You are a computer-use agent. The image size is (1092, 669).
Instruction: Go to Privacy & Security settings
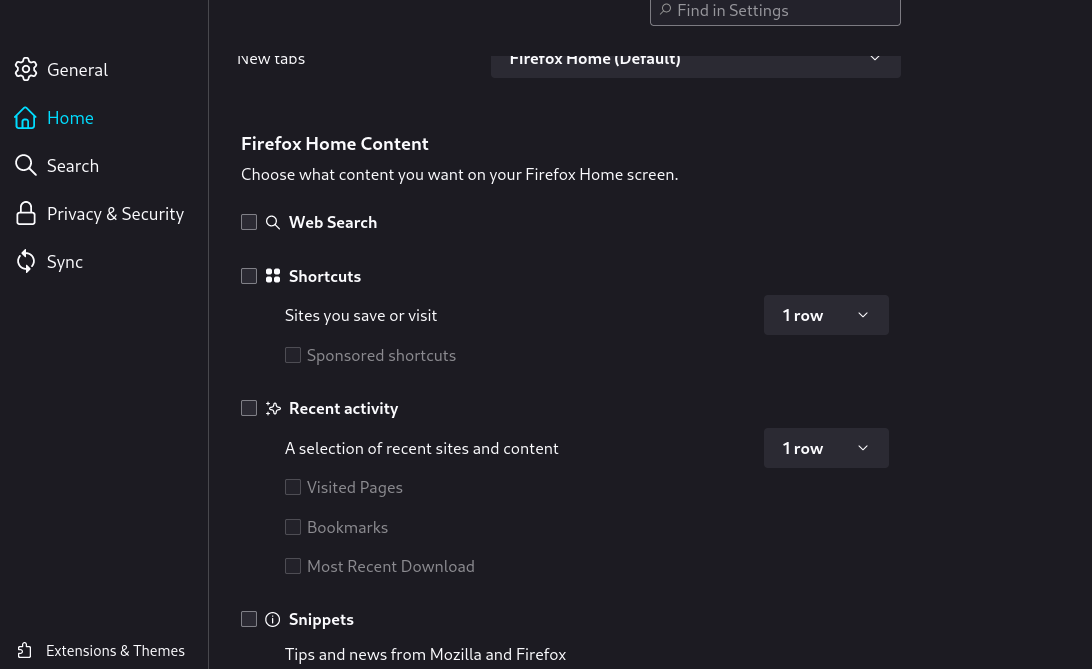click(115, 214)
